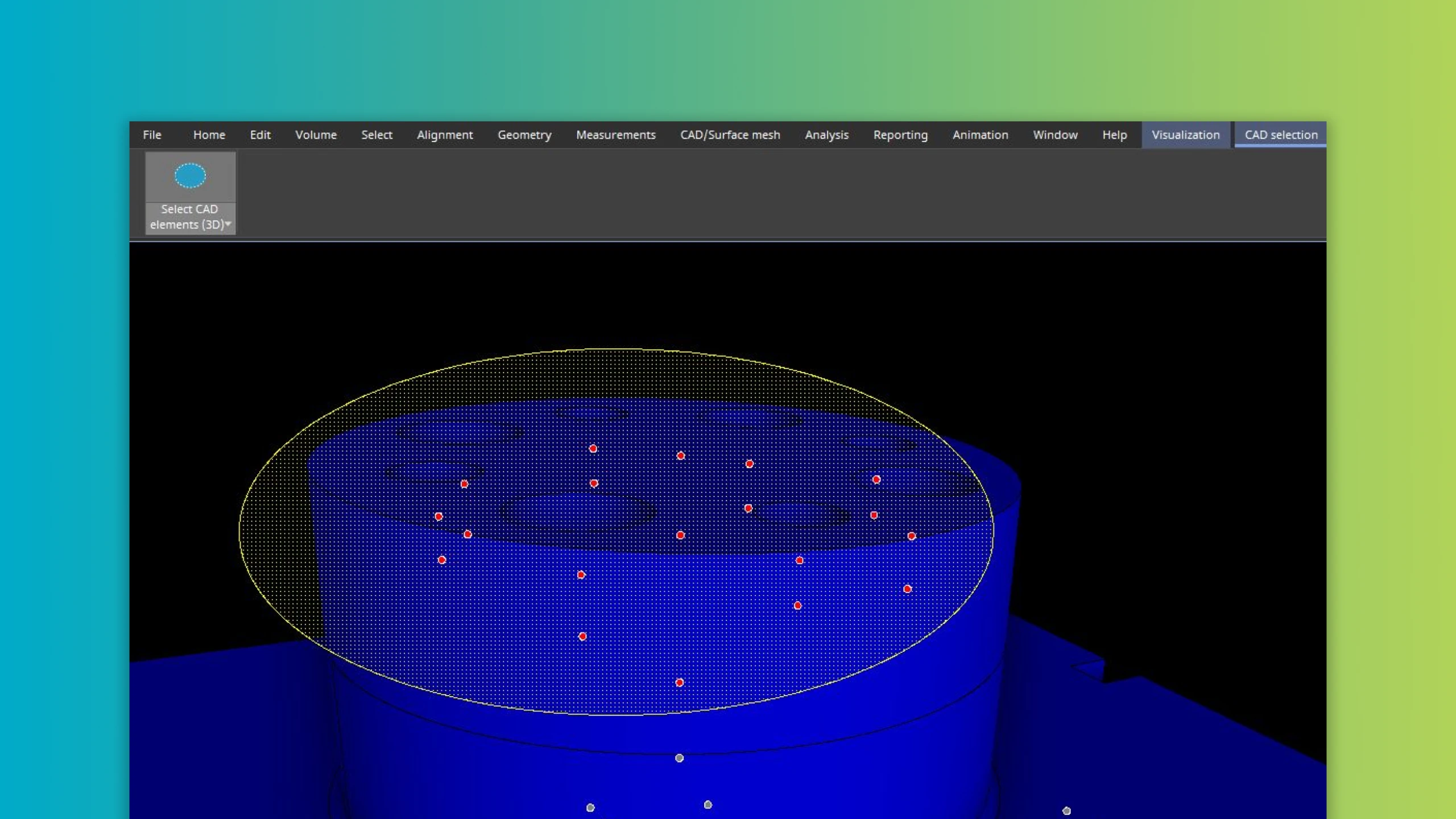1456x819 pixels.
Task: Select the CAD selection tab
Action: (x=1281, y=135)
